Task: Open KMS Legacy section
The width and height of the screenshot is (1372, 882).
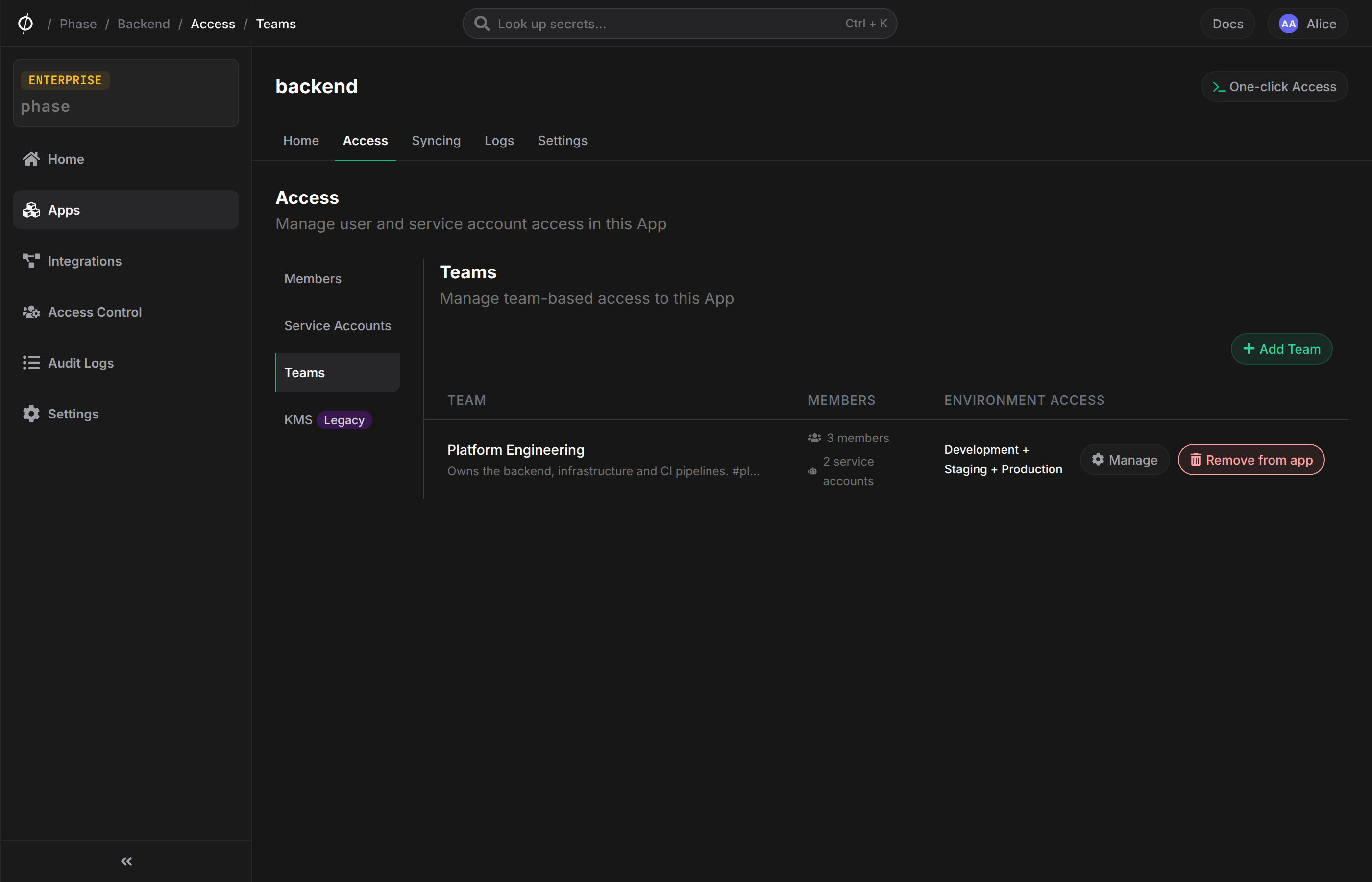Action: click(337, 420)
